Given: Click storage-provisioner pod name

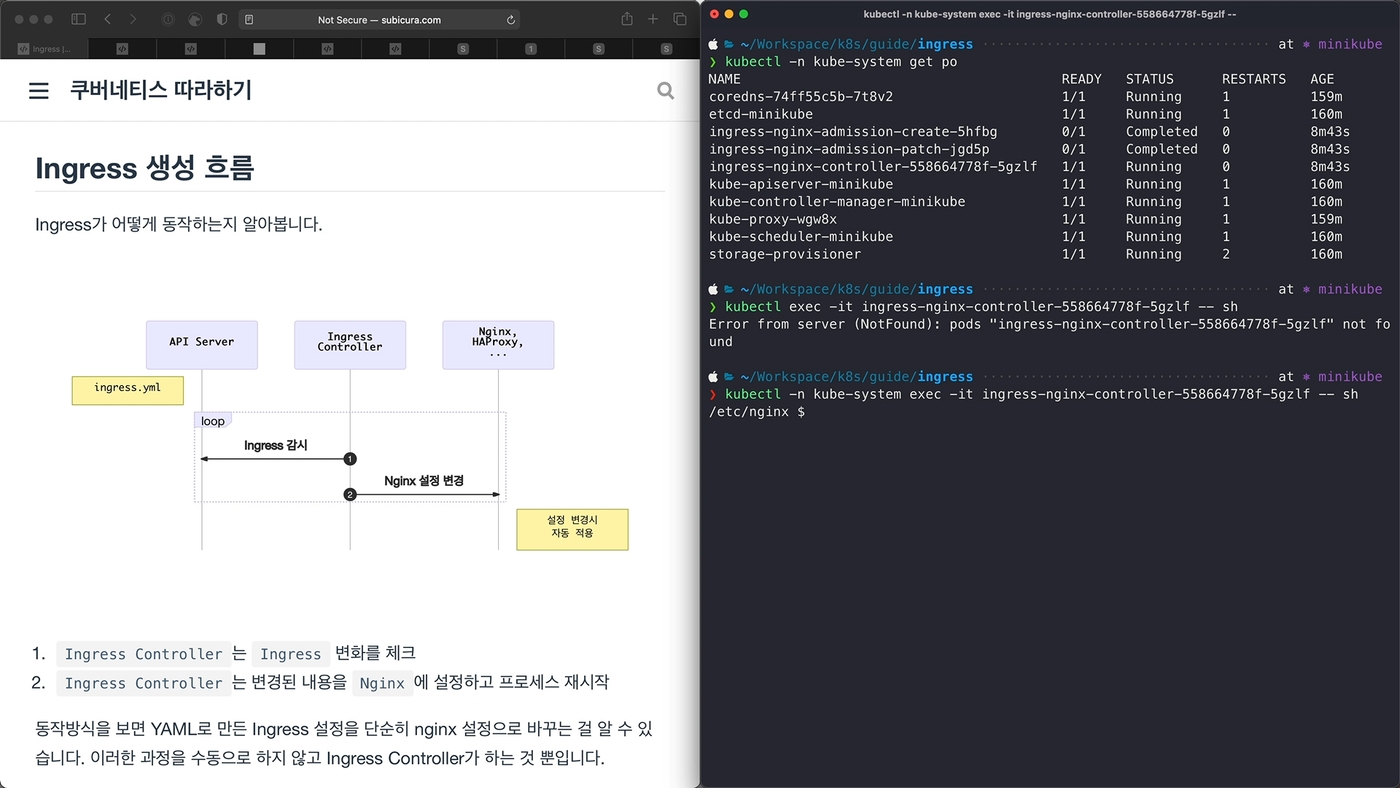Looking at the screenshot, I should coord(785,254).
